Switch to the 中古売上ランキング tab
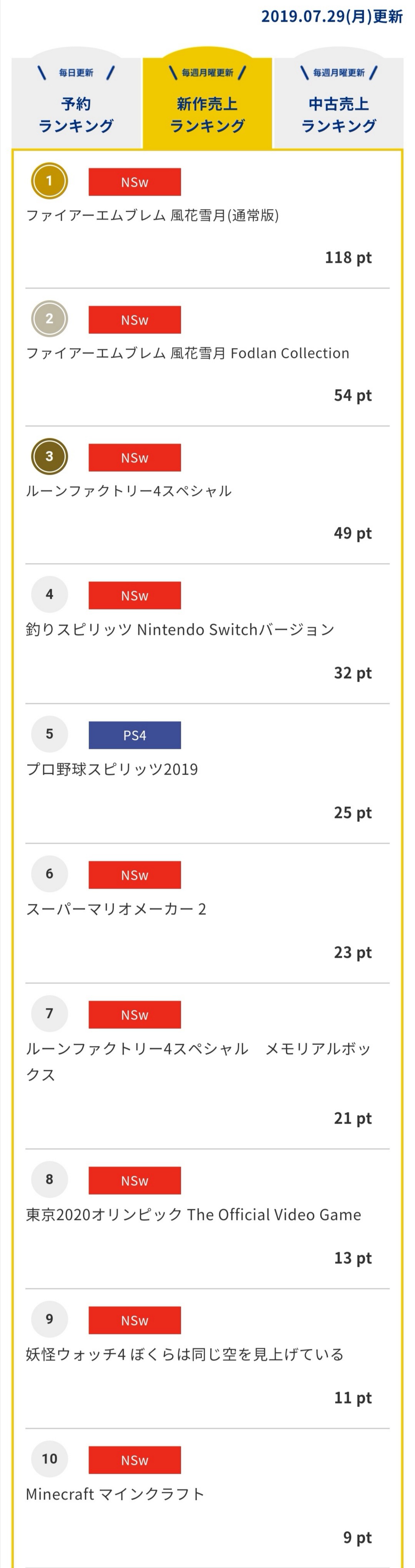Screen dimensions: 415x1568 tap(339, 104)
